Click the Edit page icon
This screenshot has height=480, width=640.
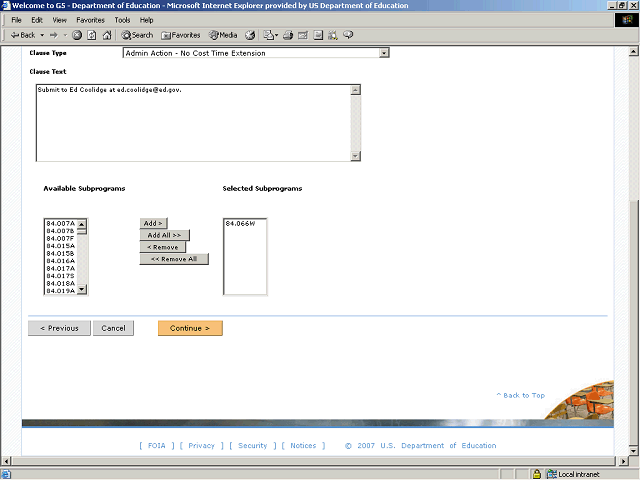pyautogui.click(x=303, y=35)
